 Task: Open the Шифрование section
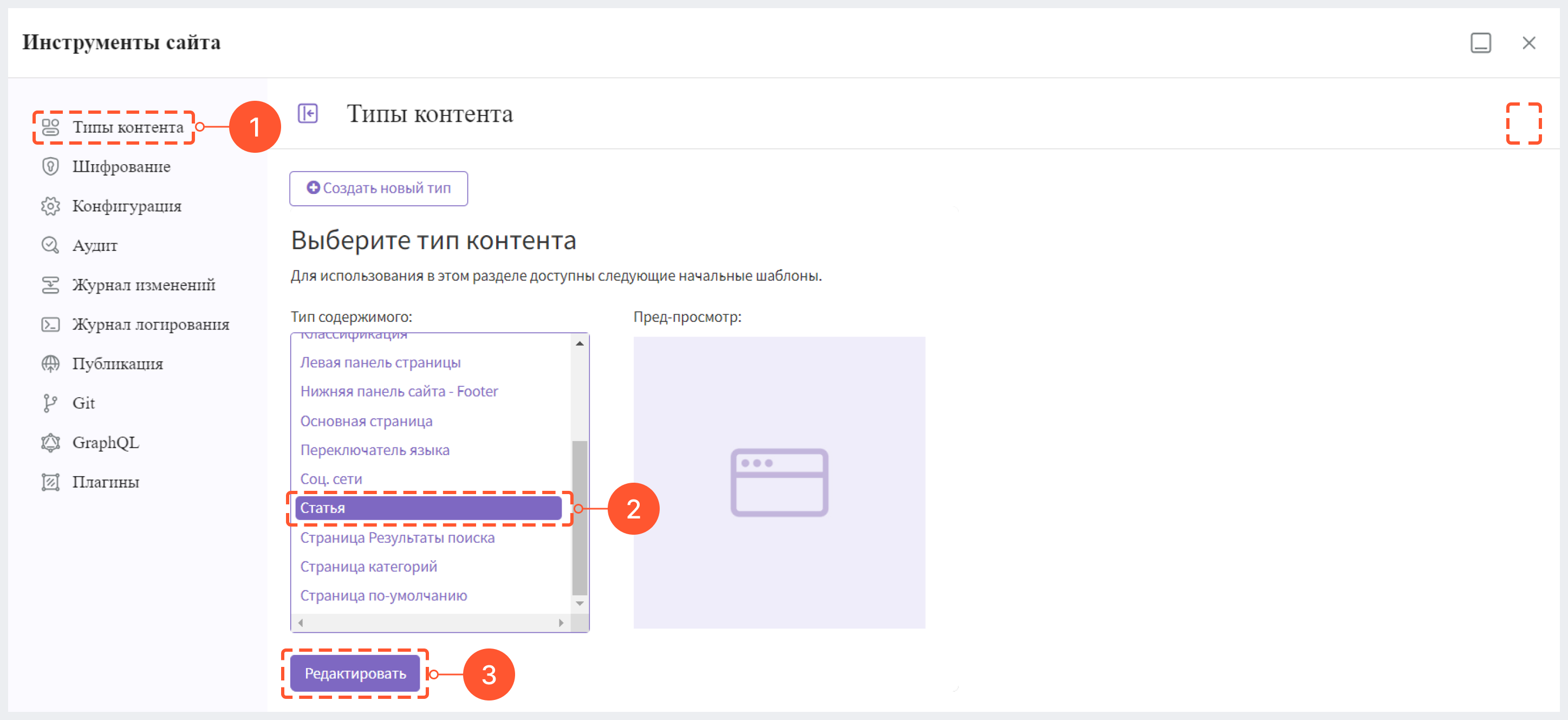tap(121, 166)
